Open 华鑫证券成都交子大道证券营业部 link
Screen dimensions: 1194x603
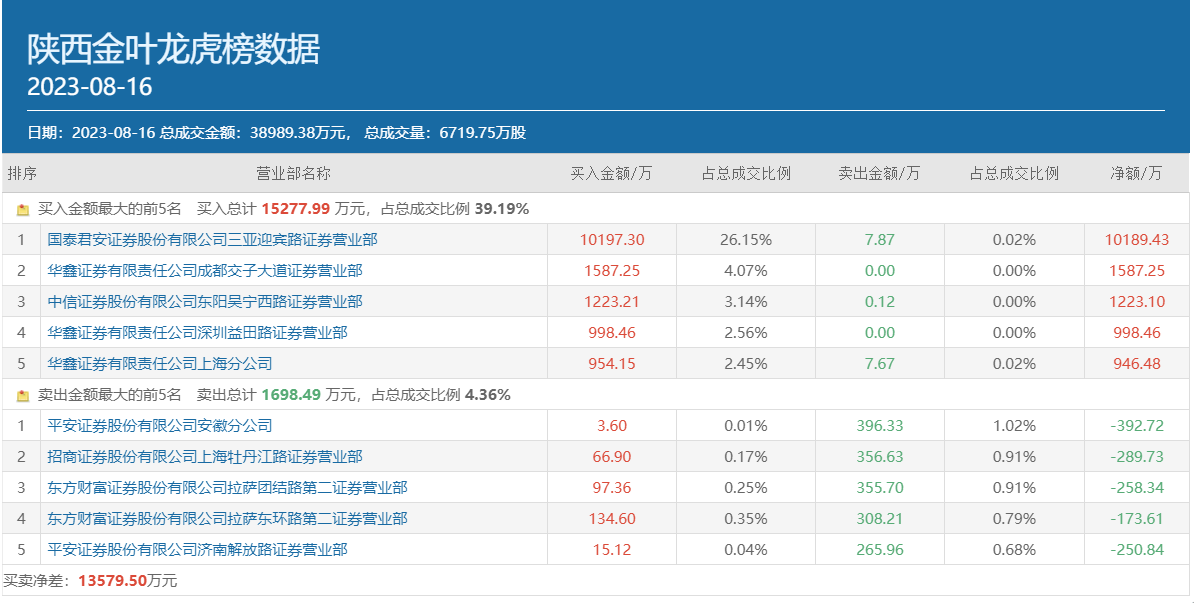pos(205,271)
